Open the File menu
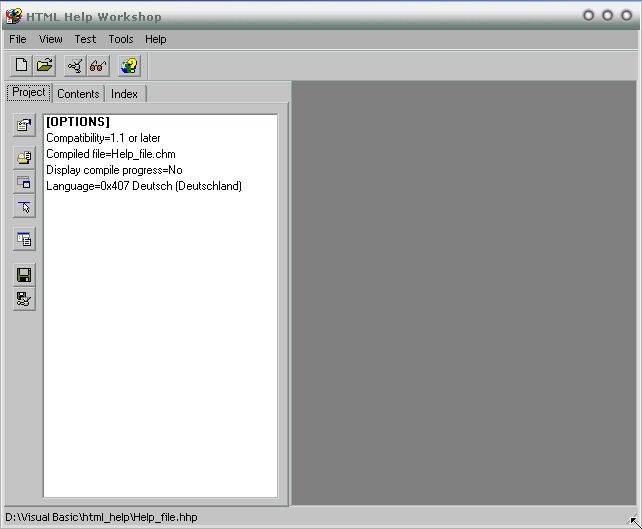 coord(18,39)
